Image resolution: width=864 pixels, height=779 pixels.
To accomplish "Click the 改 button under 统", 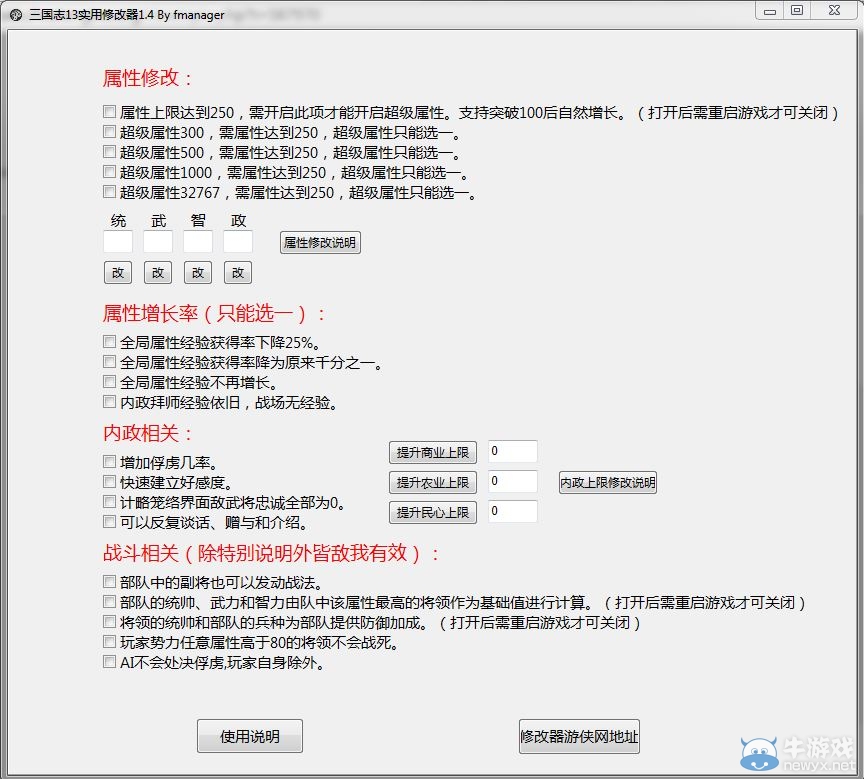I will click(x=118, y=272).
